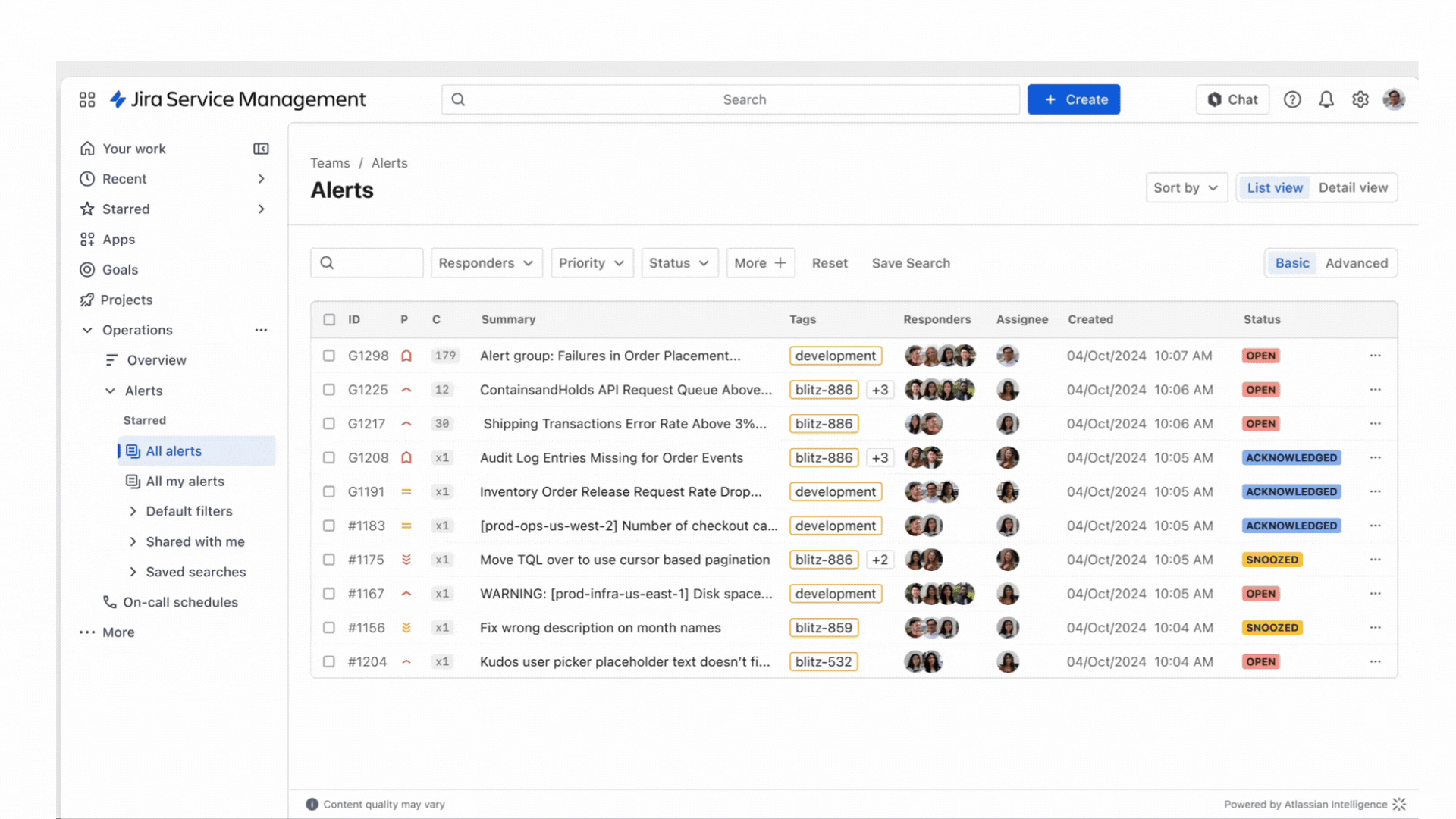The image size is (1456, 819).
Task: Open the app switcher grid icon
Action: [87, 99]
